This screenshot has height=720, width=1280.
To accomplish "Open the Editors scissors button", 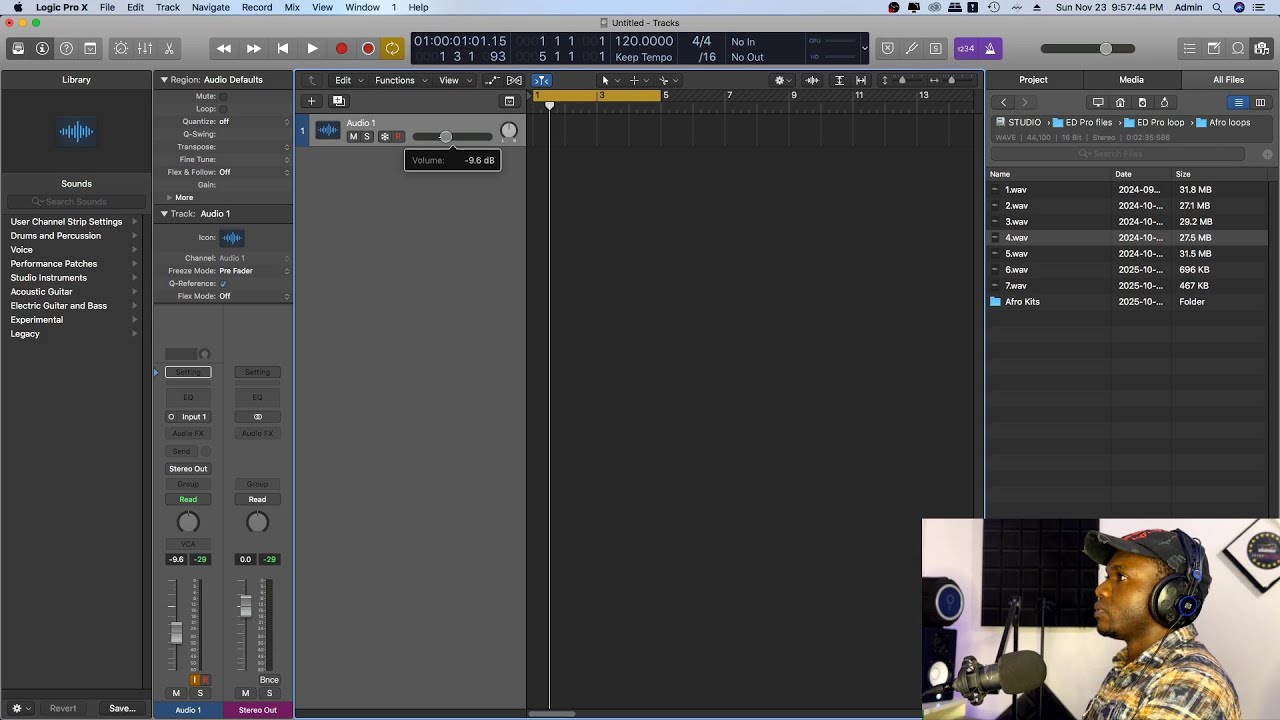I will (169, 48).
